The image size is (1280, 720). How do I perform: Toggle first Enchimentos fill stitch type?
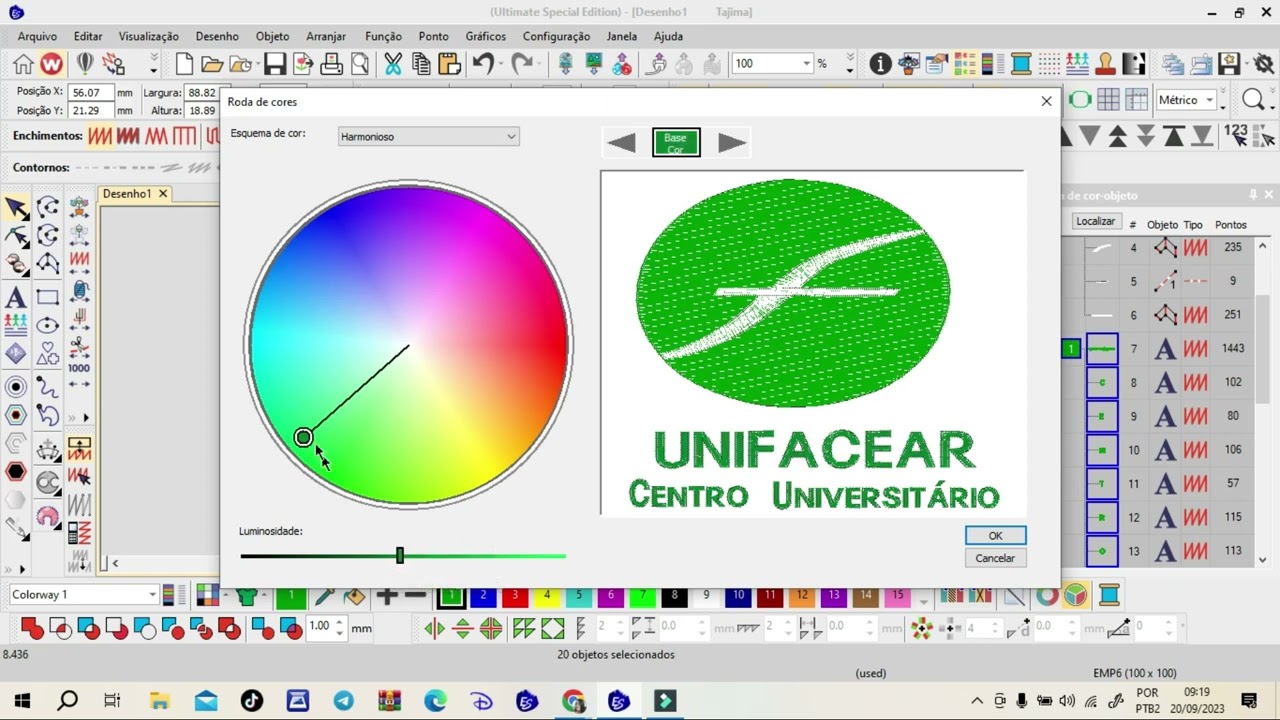tap(100, 135)
